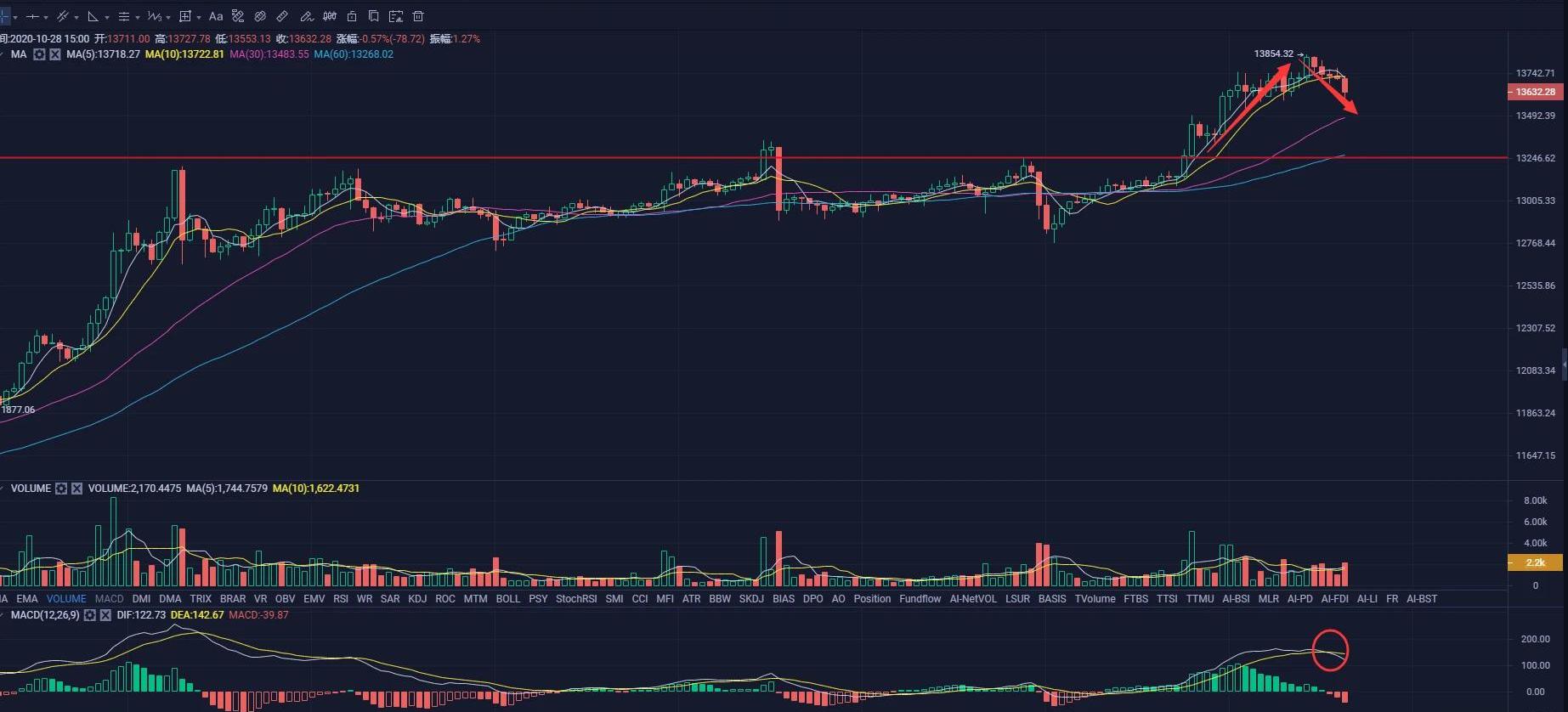Click the candlestick chart style icon
Viewport: 1568px width, 712px height.
(x=330, y=16)
